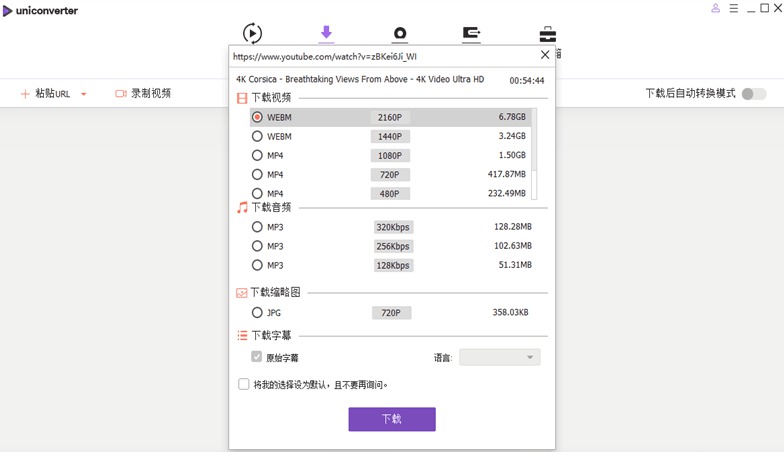
Task: Open the Burn disc tab icon
Action: pos(400,34)
